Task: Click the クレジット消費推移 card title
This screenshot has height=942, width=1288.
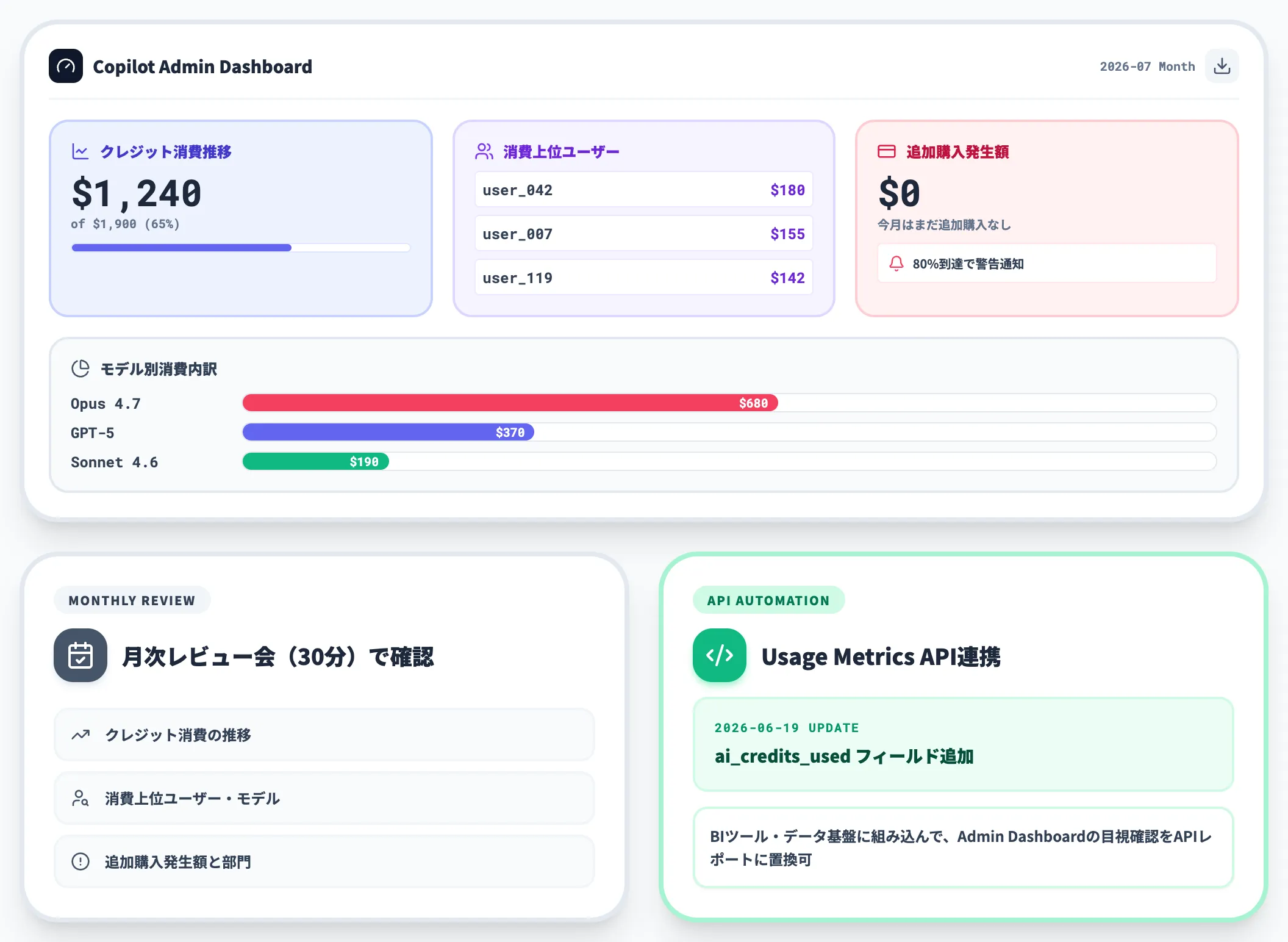Action: [x=166, y=151]
